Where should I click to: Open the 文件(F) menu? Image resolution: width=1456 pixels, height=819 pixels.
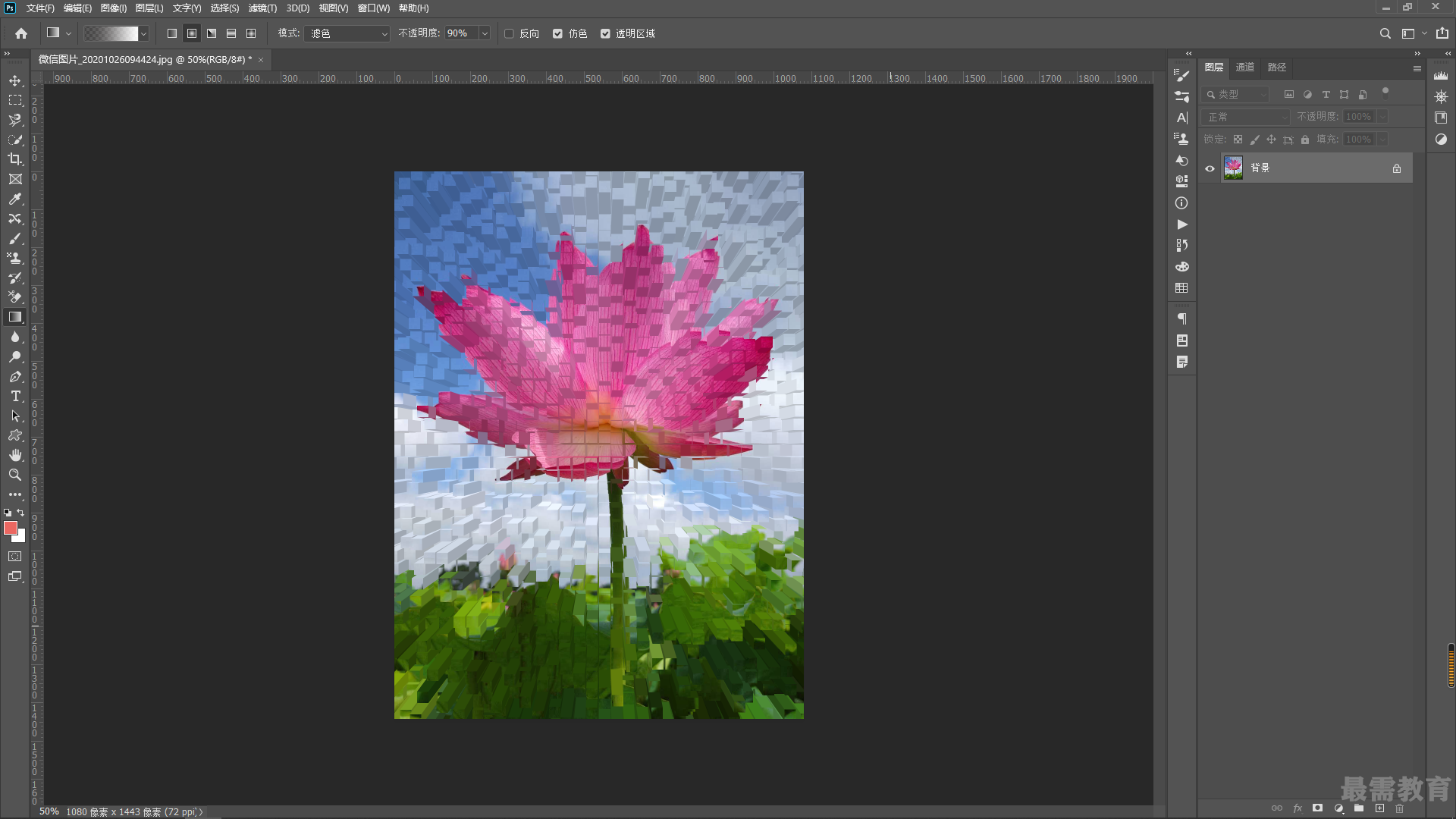pyautogui.click(x=40, y=8)
